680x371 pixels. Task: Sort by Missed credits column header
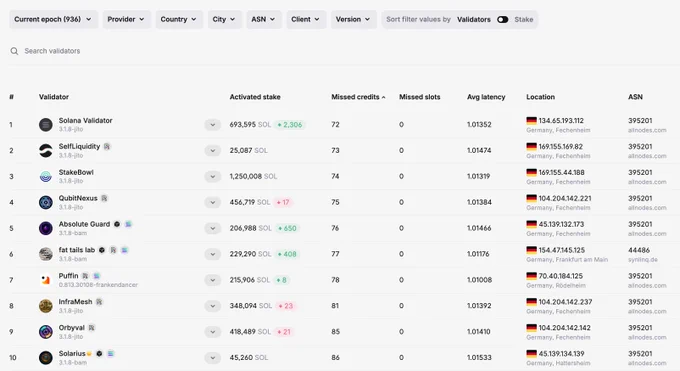coord(358,97)
